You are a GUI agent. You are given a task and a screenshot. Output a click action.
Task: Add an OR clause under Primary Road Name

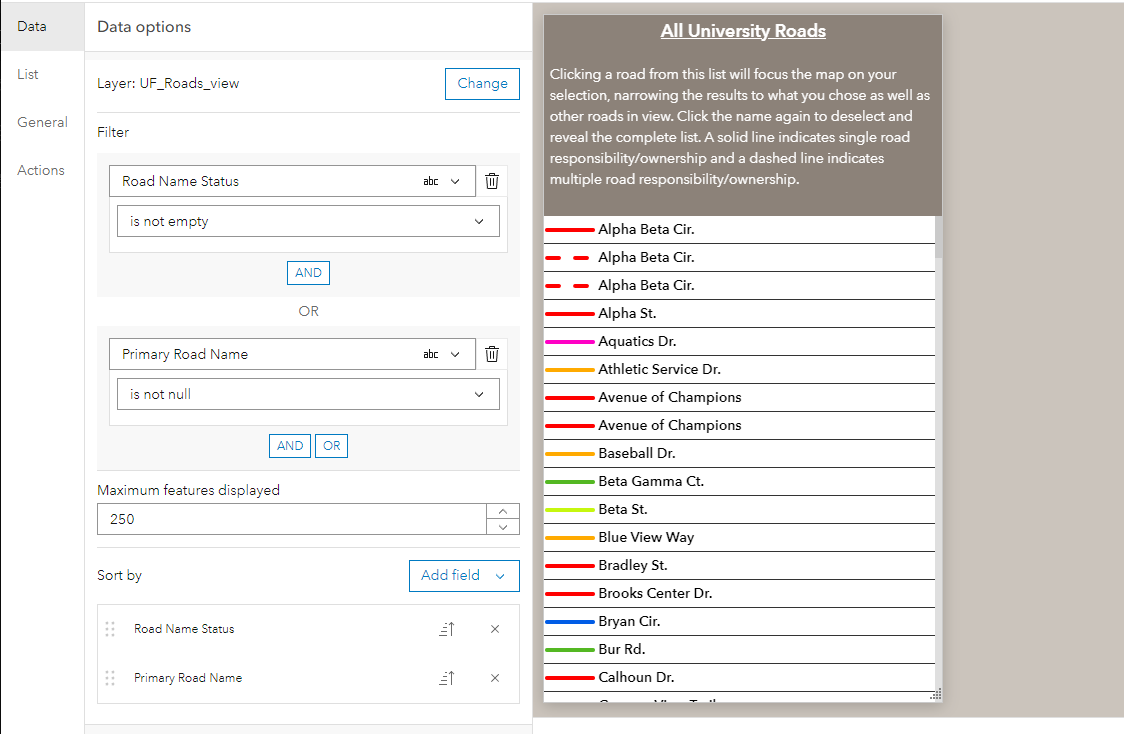331,445
